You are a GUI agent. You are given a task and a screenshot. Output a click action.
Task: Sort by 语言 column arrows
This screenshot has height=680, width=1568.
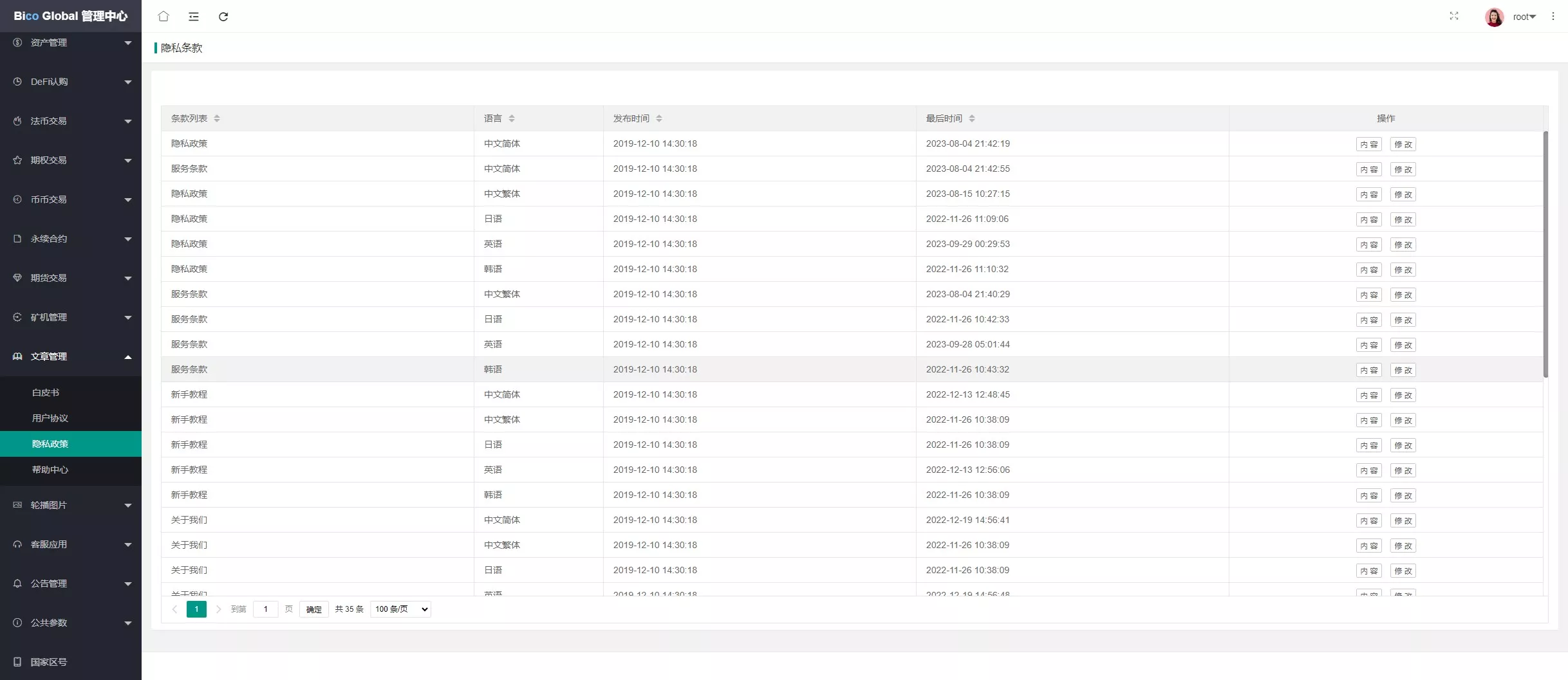coord(512,118)
